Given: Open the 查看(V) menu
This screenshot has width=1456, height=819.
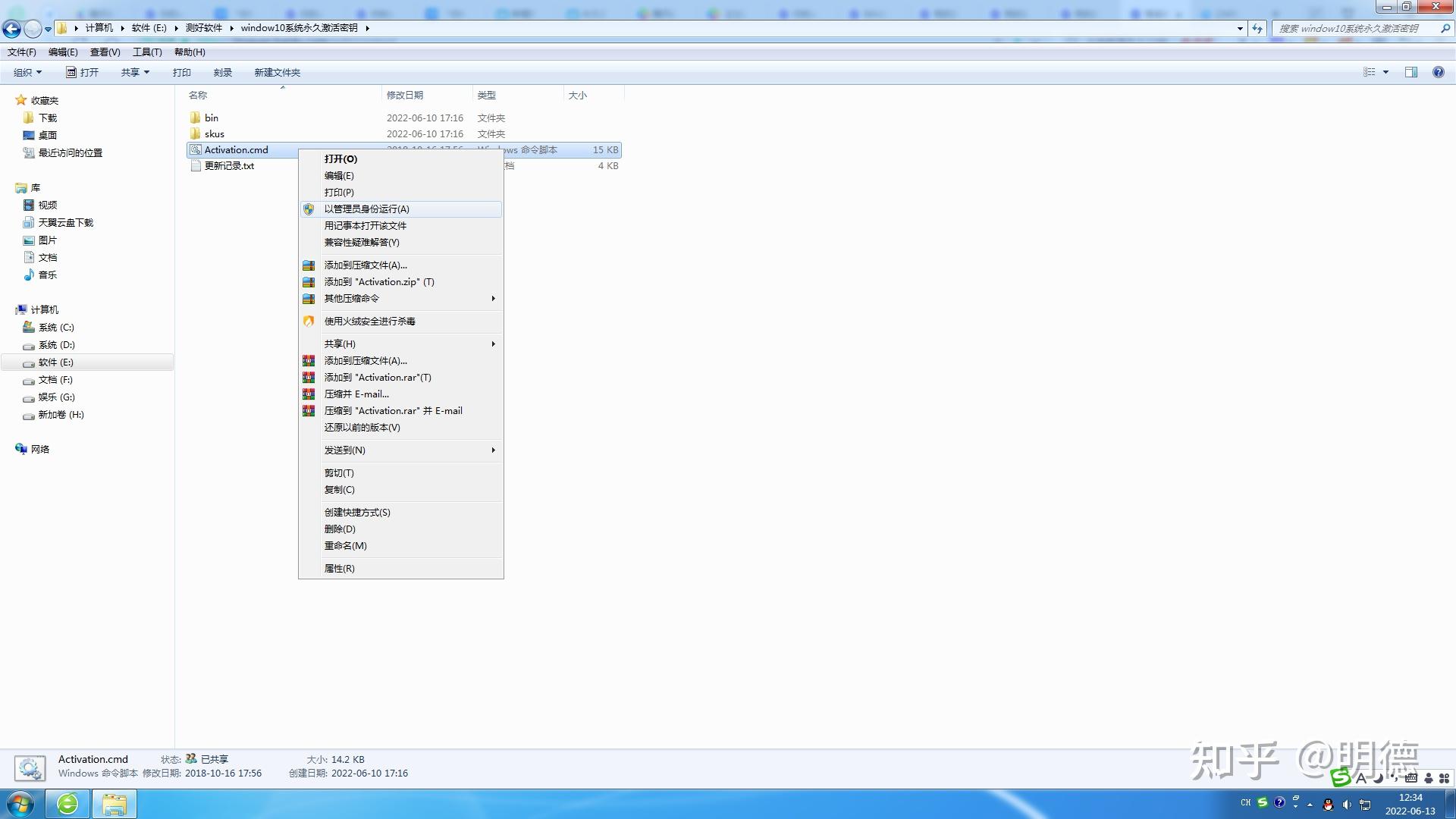Looking at the screenshot, I should [x=105, y=52].
